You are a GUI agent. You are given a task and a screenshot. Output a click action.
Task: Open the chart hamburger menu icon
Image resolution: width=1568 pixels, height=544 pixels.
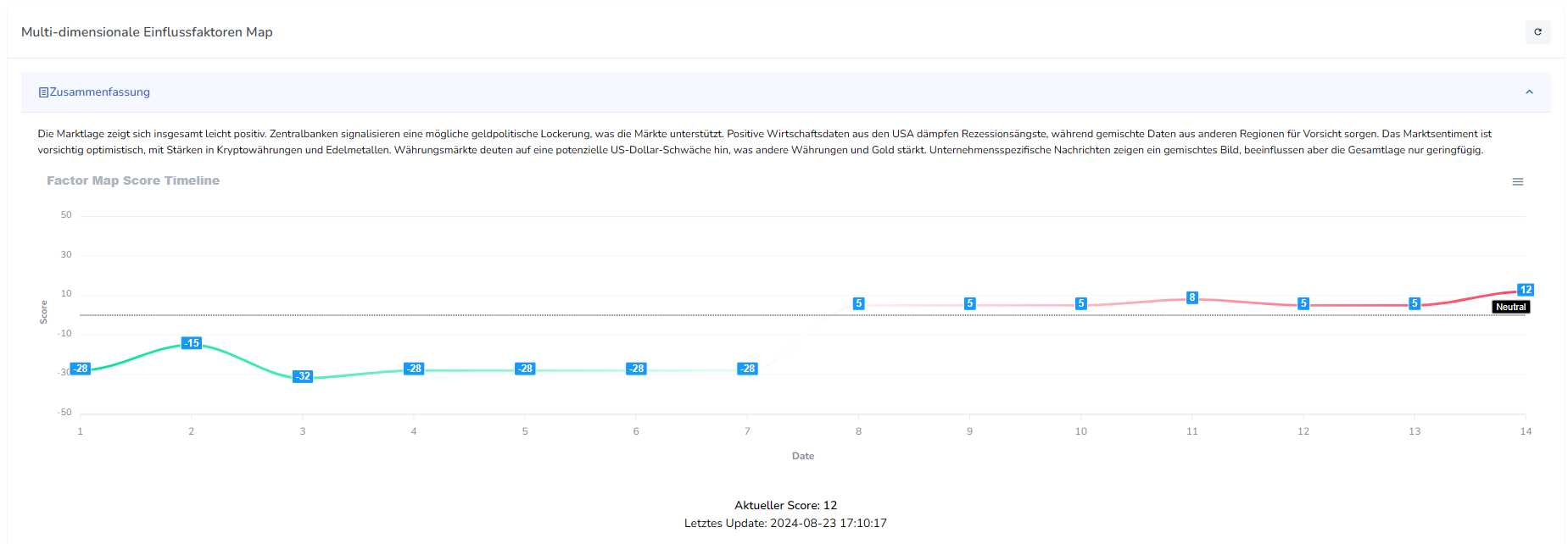[x=1517, y=181]
